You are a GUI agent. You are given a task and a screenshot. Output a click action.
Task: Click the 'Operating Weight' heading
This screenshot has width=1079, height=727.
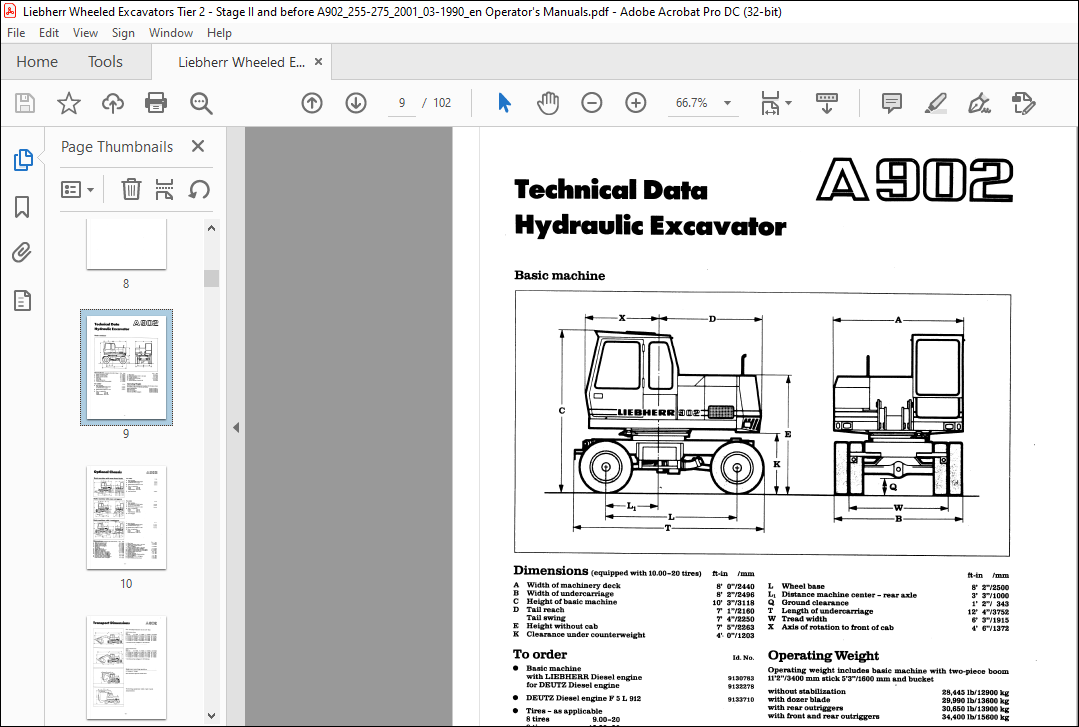tap(823, 655)
